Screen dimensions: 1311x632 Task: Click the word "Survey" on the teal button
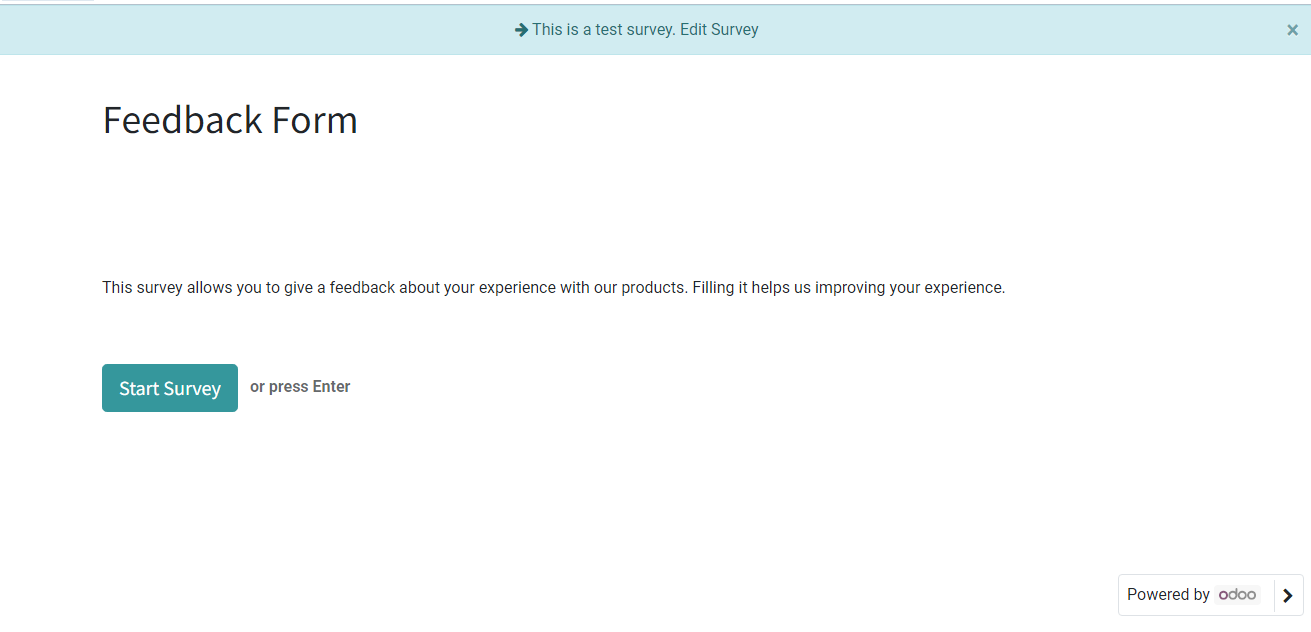click(x=193, y=389)
